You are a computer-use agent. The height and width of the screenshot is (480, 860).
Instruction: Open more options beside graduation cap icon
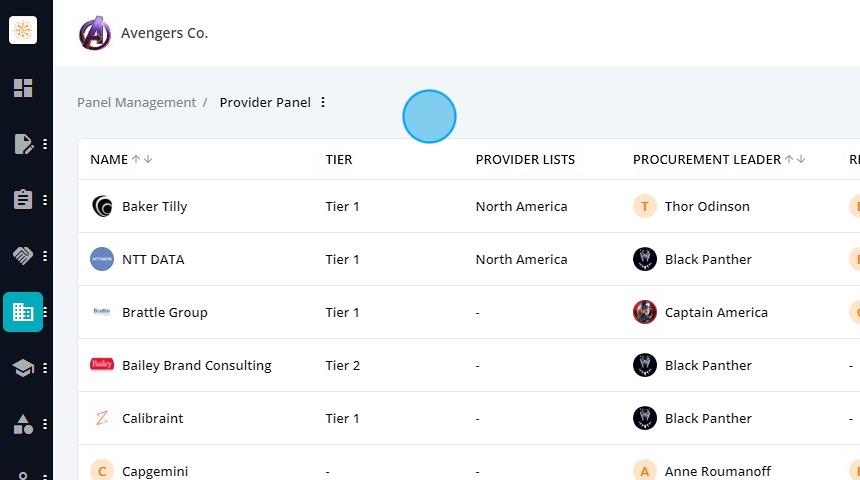pyautogui.click(x=45, y=368)
